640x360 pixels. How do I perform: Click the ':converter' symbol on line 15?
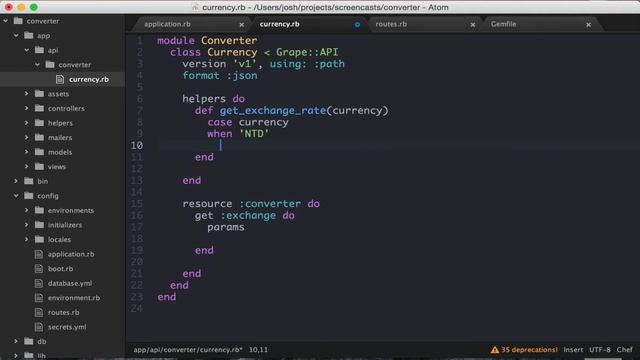[270, 204]
